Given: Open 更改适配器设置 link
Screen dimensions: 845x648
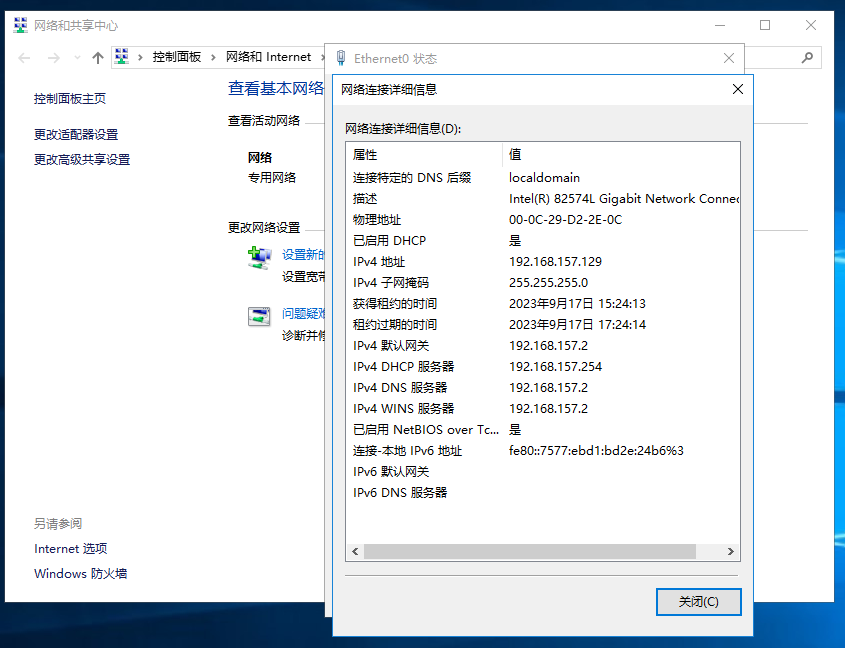Looking at the screenshot, I should pyautogui.click(x=76, y=134).
